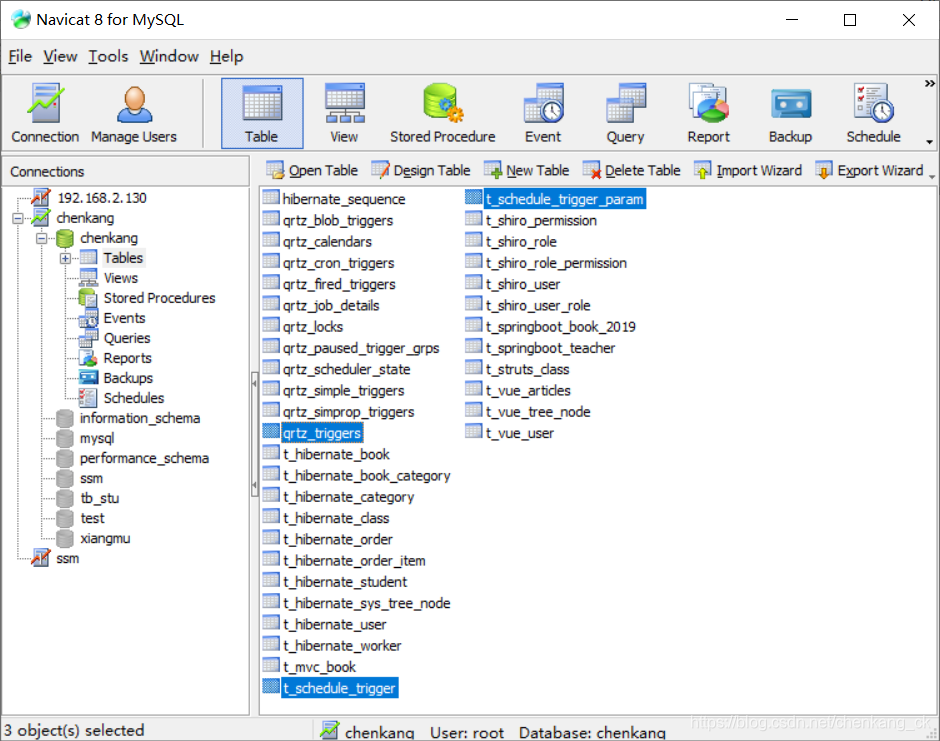Select the t_hibernate_order_item table
The width and height of the screenshot is (940, 741).
tap(354, 561)
